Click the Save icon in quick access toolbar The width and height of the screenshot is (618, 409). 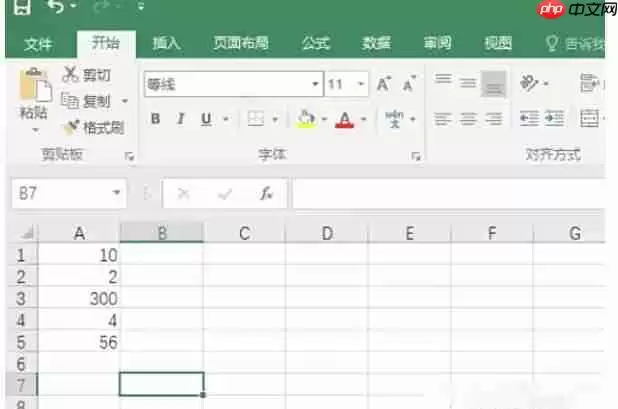[22, 6]
